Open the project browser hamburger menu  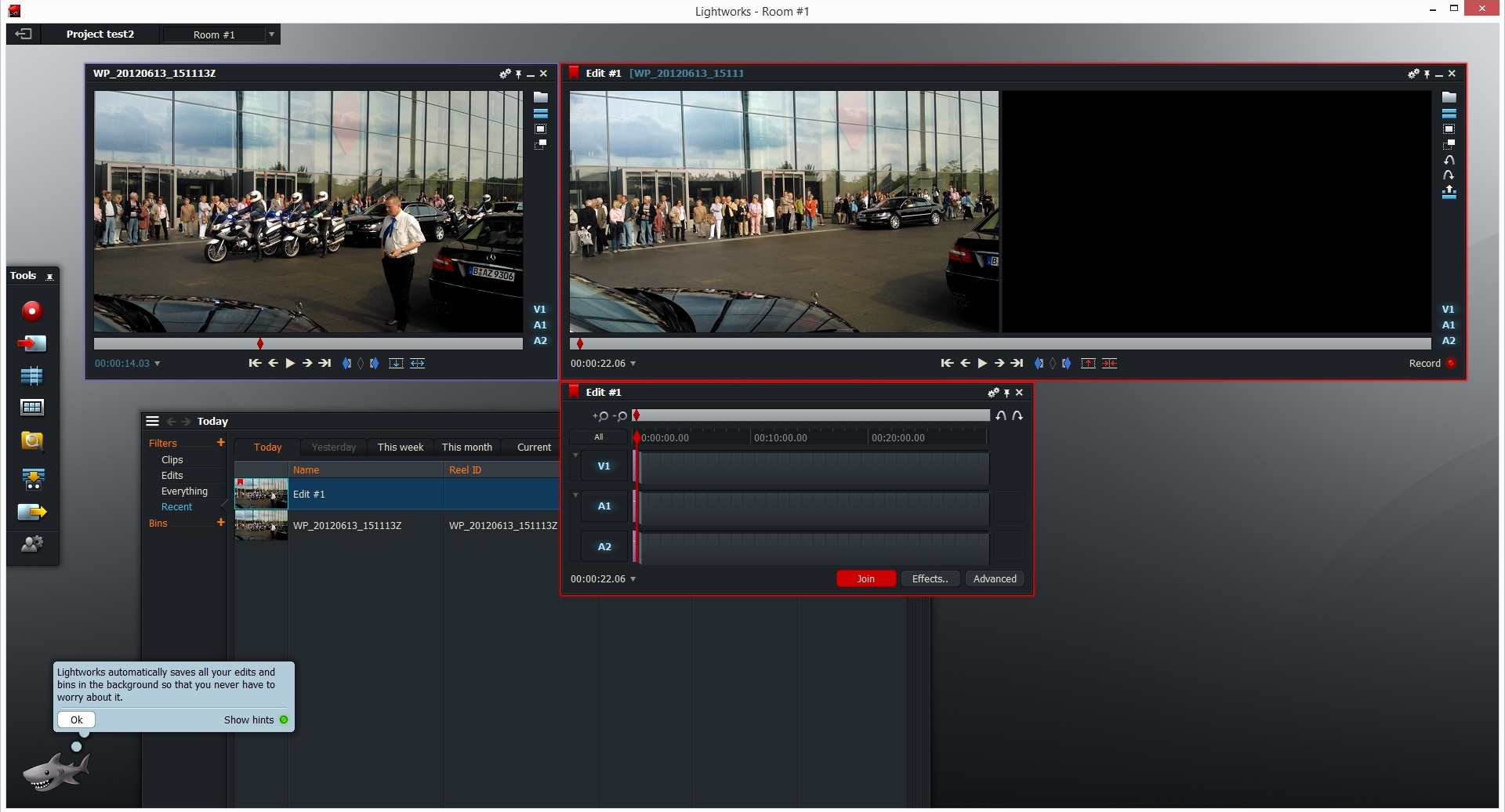click(152, 421)
